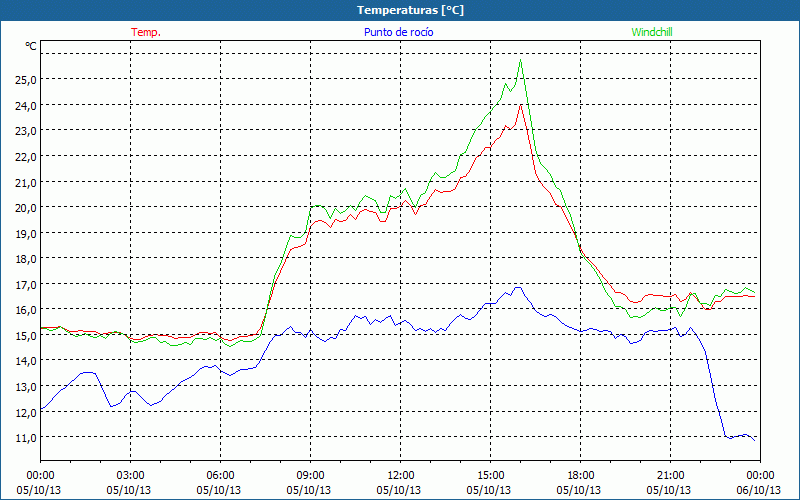
Task: Click the 13,0 y-axis value
Action: coord(26,386)
